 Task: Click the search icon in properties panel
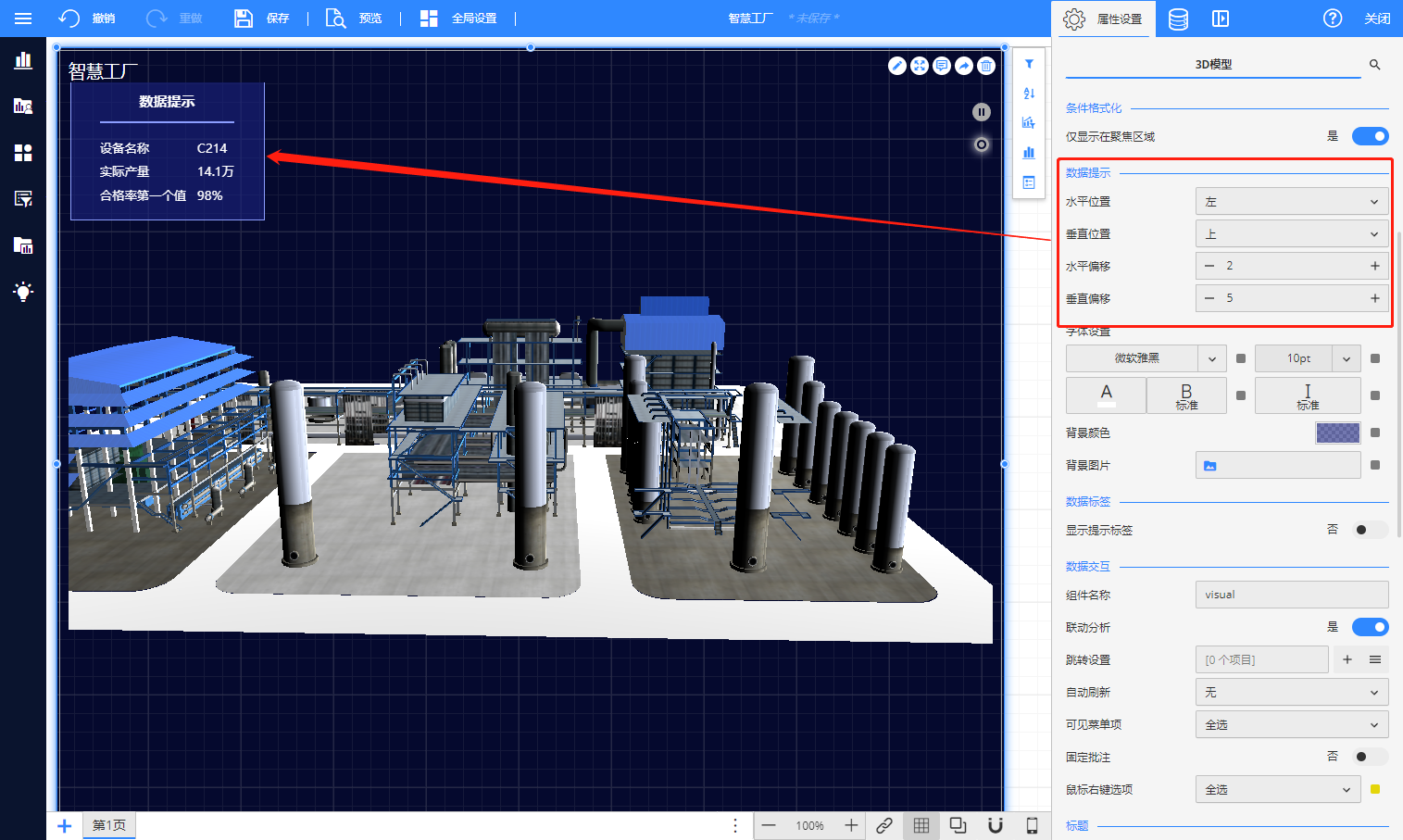1374,65
